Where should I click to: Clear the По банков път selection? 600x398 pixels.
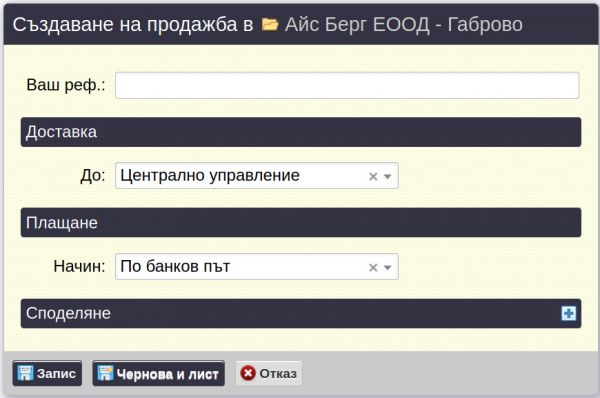click(373, 267)
